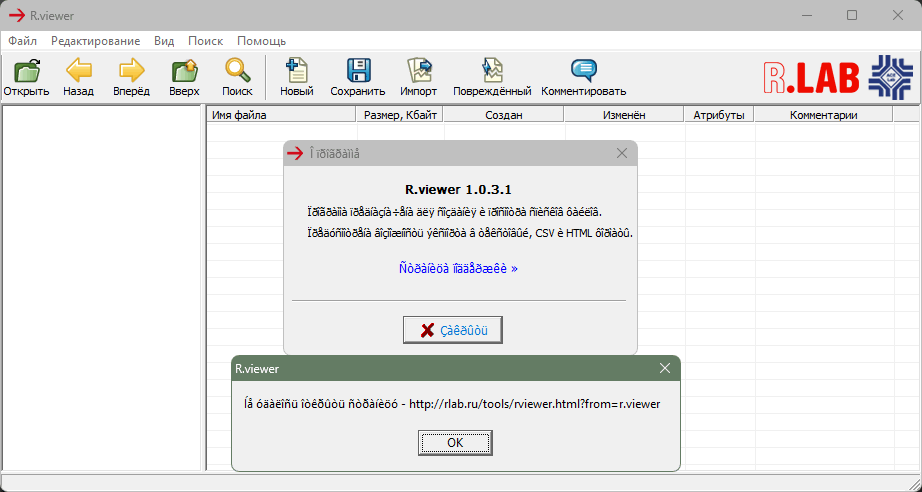Open the Поиск magnifier tool
Screen dimensions: 922x492
click(x=237, y=72)
